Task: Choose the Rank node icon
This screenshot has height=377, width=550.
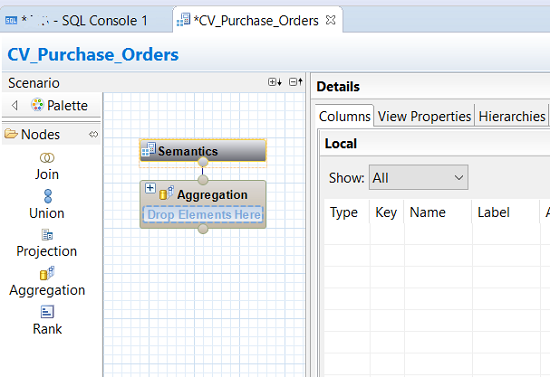Action: tap(47, 312)
